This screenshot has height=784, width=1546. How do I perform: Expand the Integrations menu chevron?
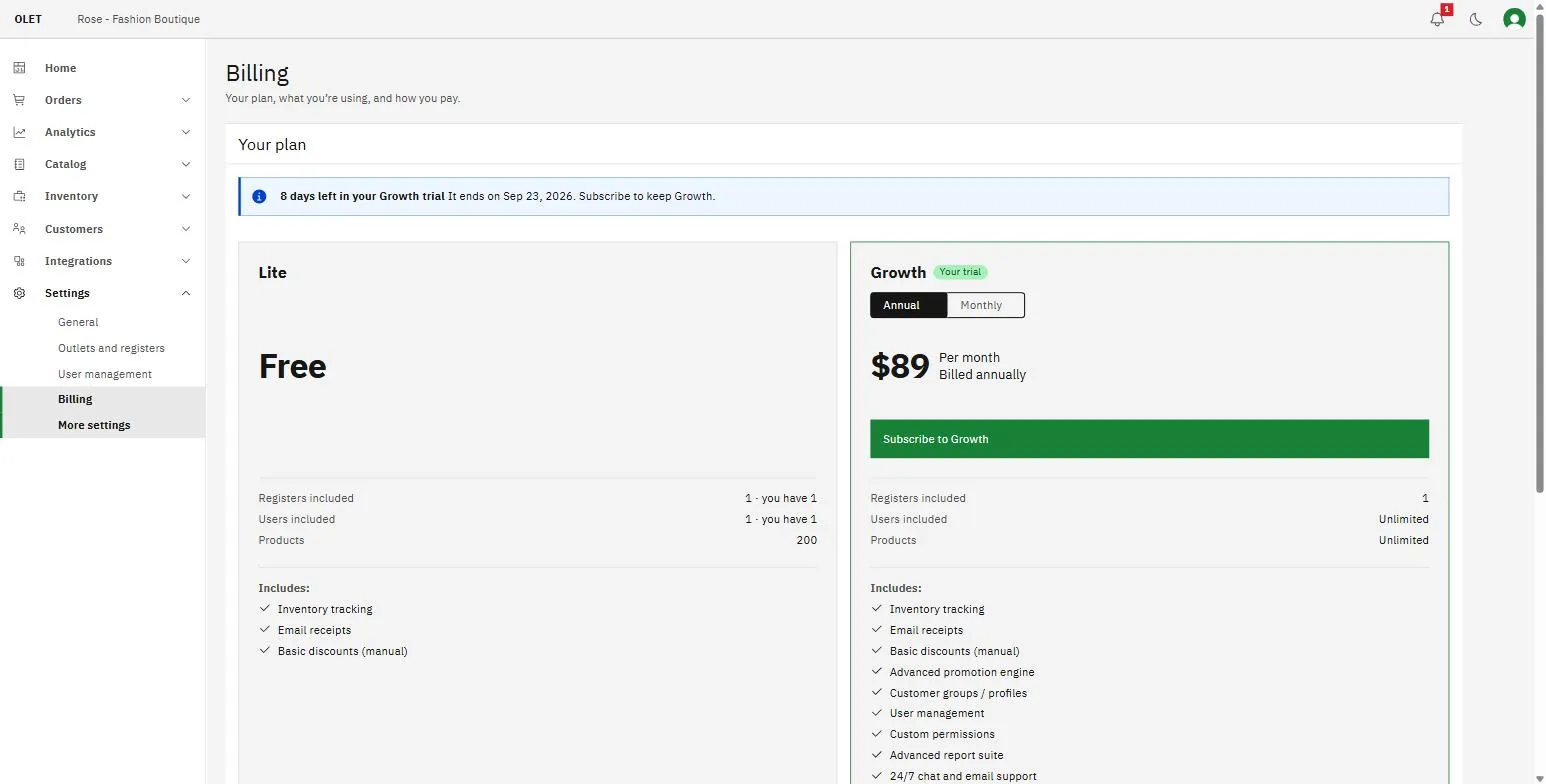(185, 261)
